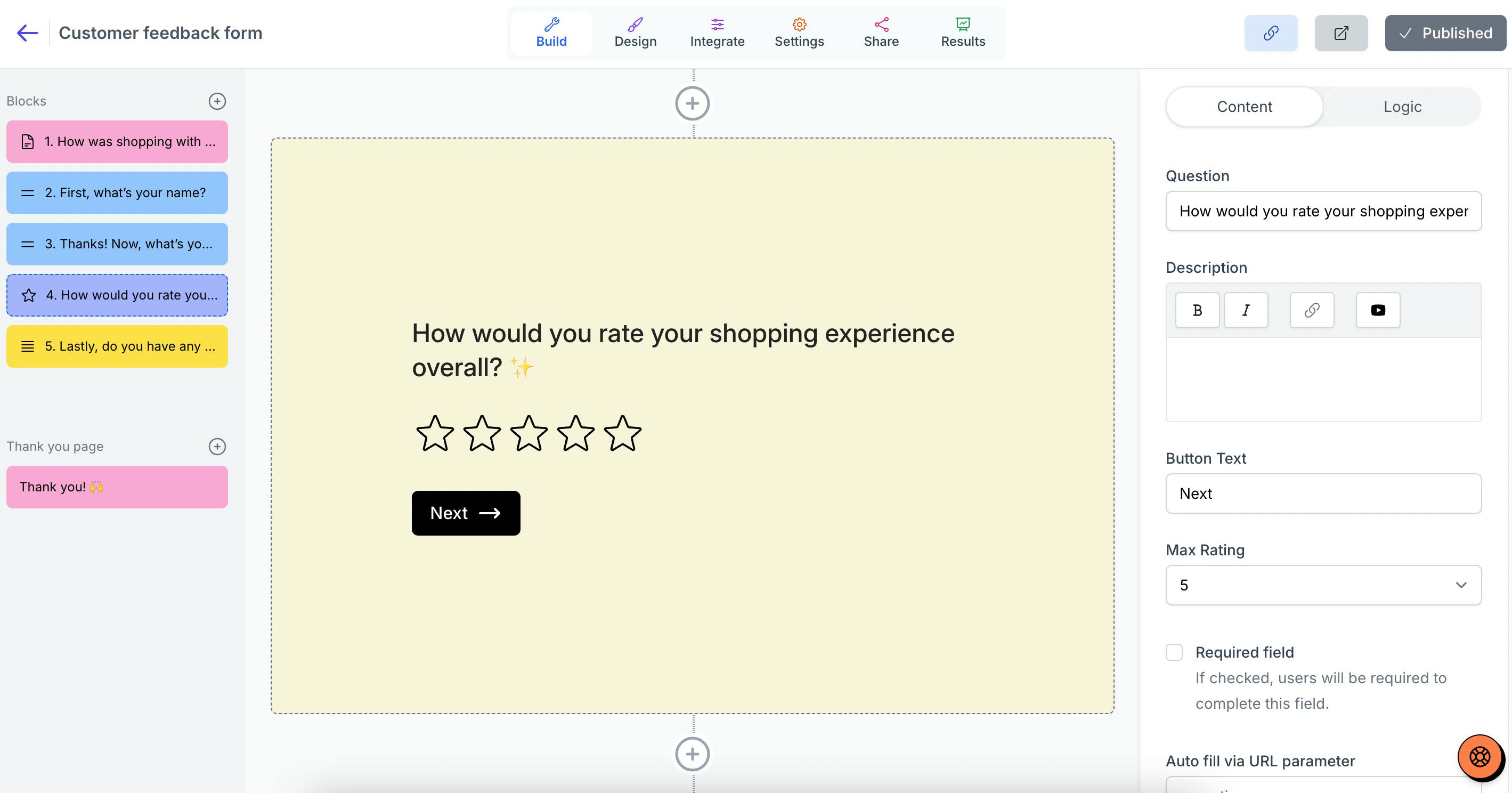Open the Design tab
This screenshot has height=793, width=1512.
tap(635, 33)
